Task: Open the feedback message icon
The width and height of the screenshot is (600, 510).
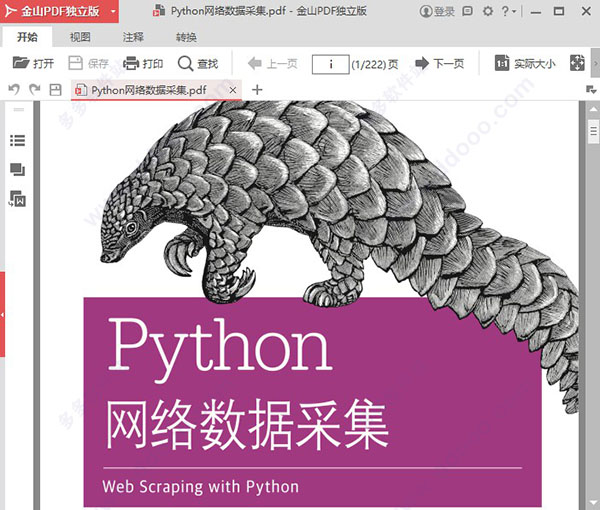Action: click(468, 11)
